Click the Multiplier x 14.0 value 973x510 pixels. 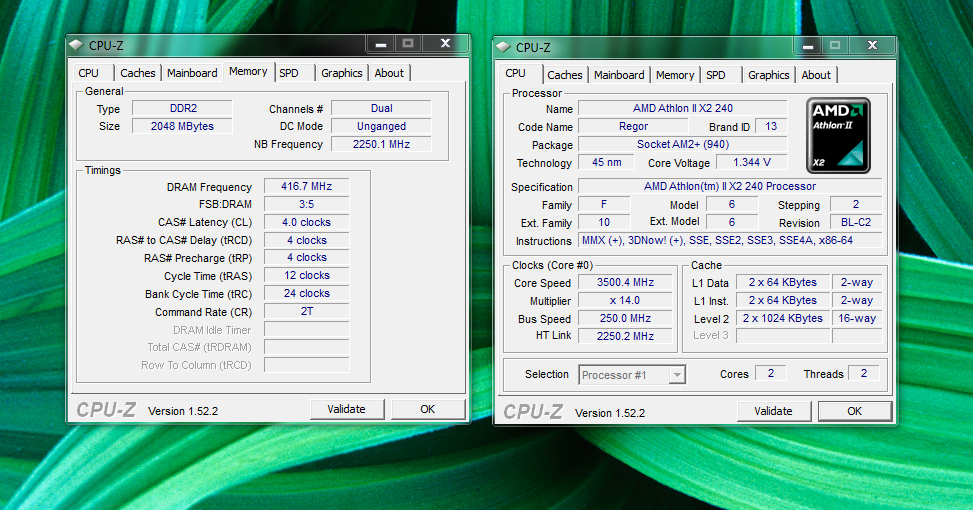pos(626,300)
